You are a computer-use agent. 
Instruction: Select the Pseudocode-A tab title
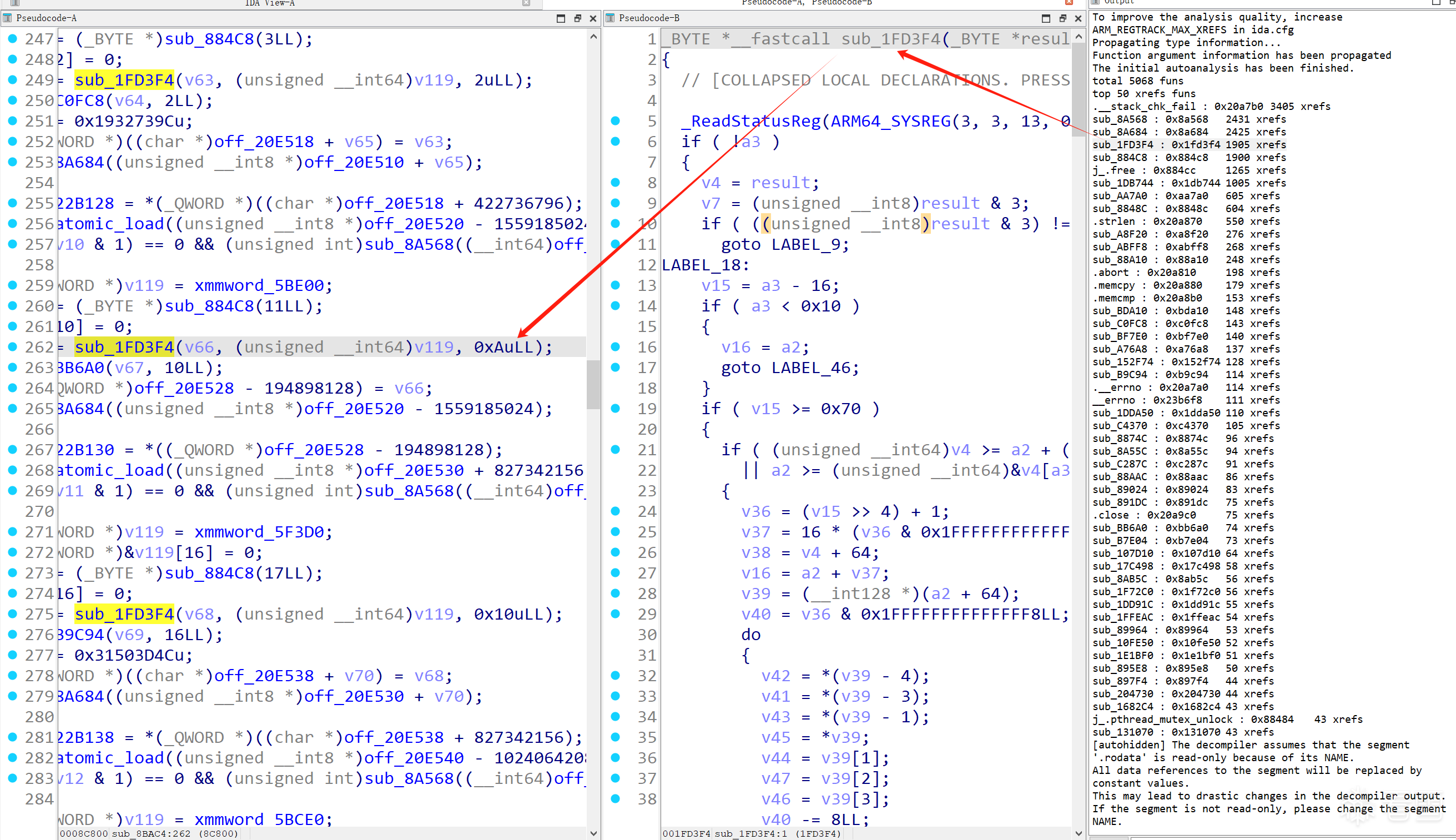[x=46, y=18]
